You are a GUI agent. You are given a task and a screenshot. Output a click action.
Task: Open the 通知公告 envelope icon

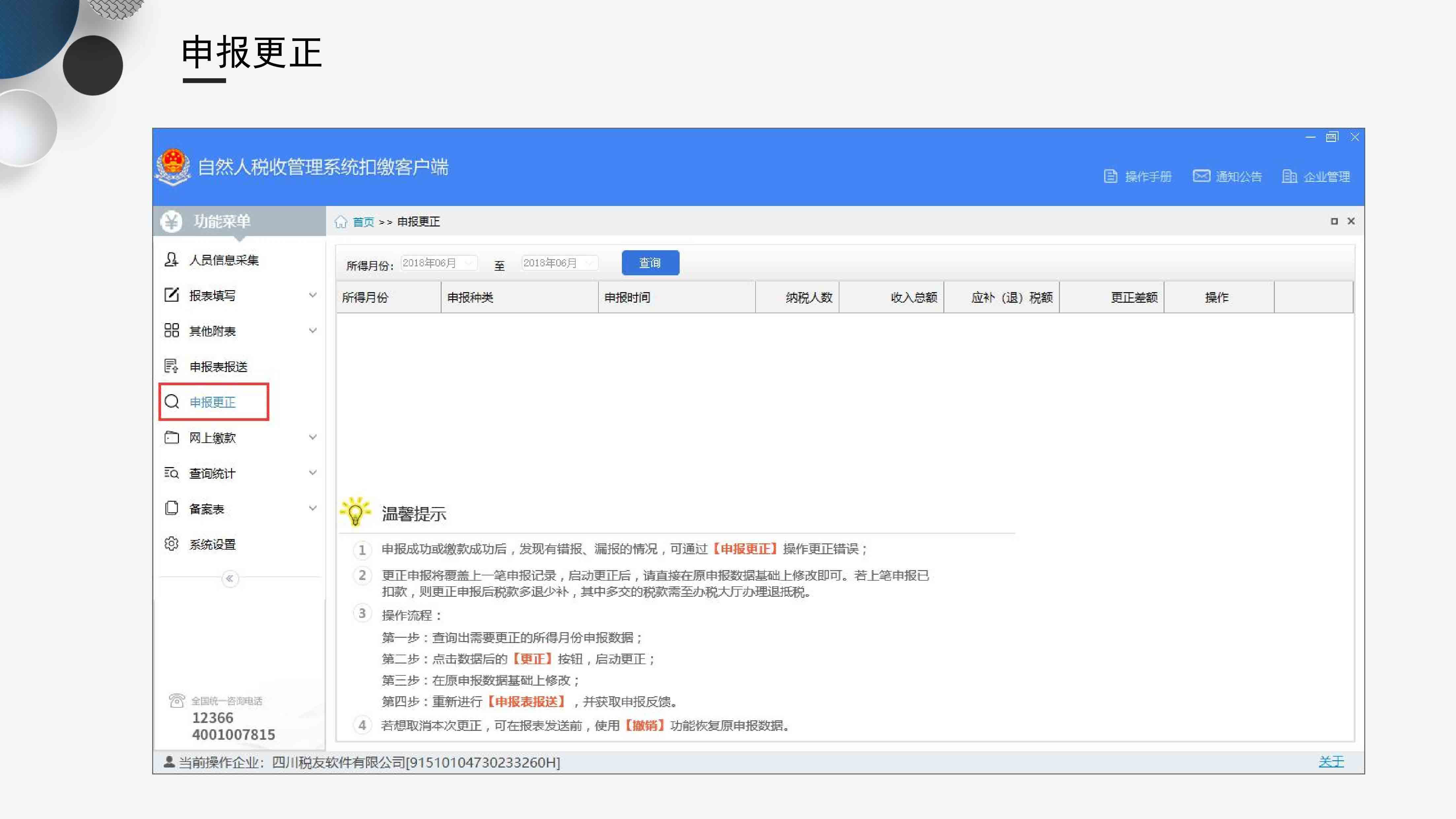[1201, 176]
